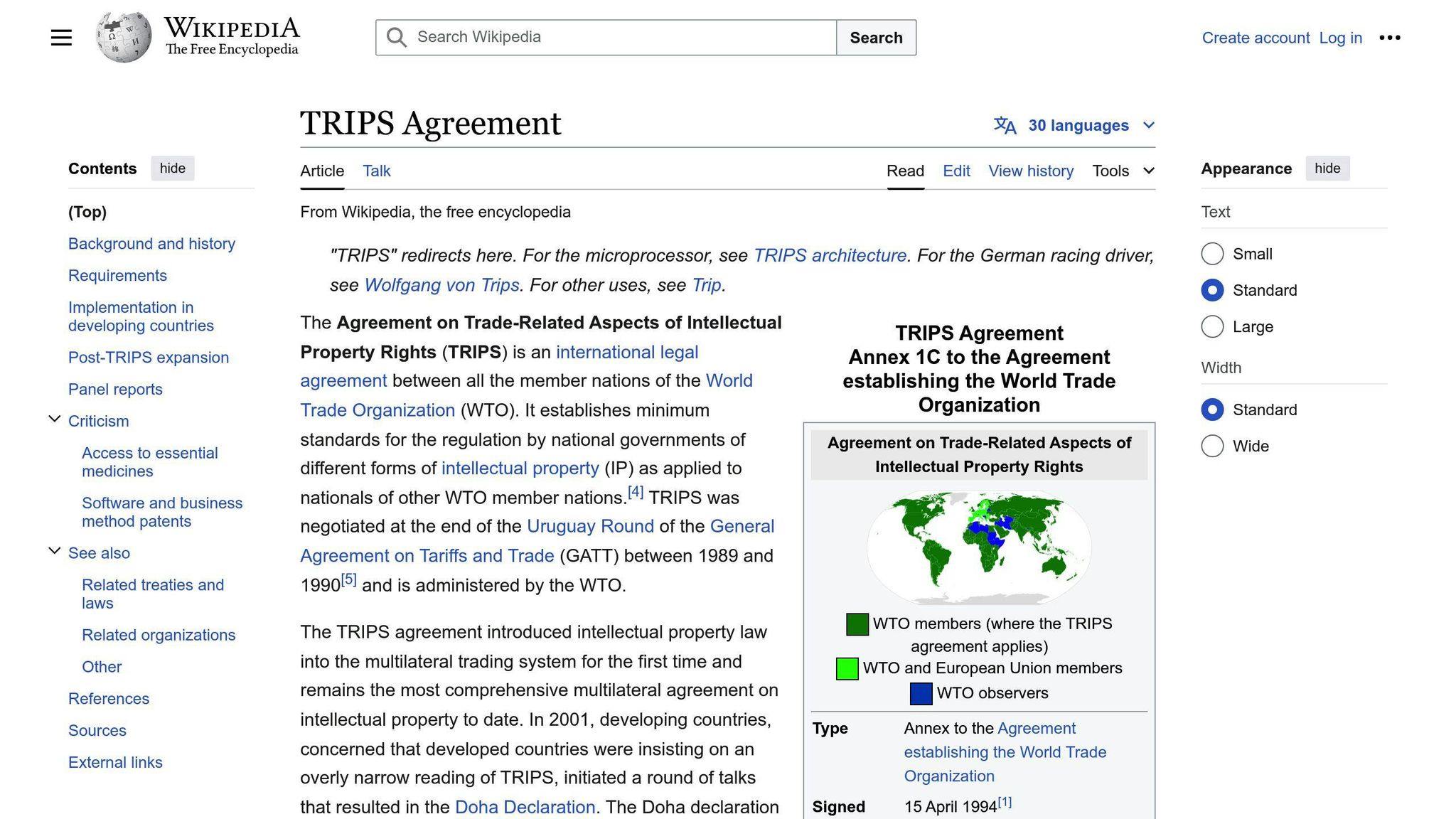Select Standard text size
The image size is (1456, 819).
coord(1212,290)
